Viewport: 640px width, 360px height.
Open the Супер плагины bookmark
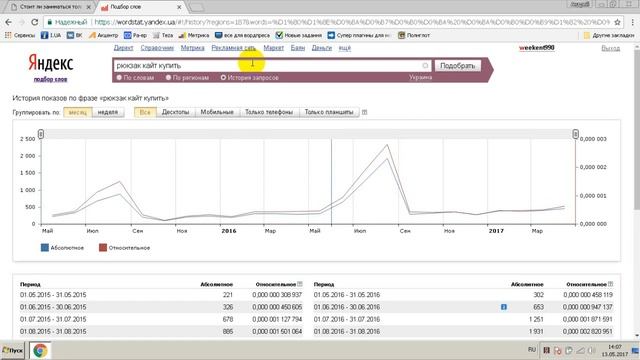pos(359,36)
